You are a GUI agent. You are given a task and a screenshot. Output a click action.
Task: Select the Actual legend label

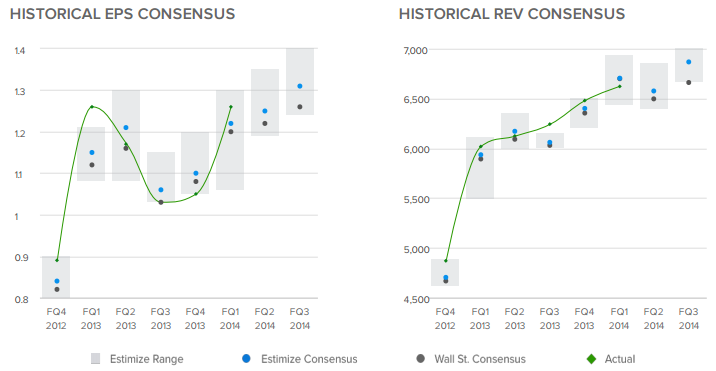[x=620, y=359]
